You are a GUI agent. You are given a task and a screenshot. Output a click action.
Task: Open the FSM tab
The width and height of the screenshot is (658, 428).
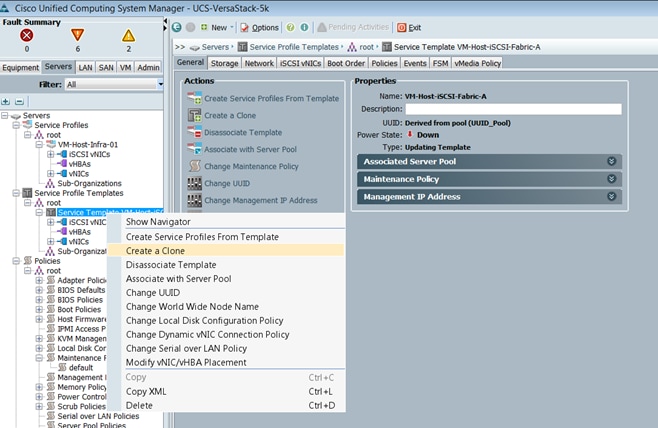(441, 63)
